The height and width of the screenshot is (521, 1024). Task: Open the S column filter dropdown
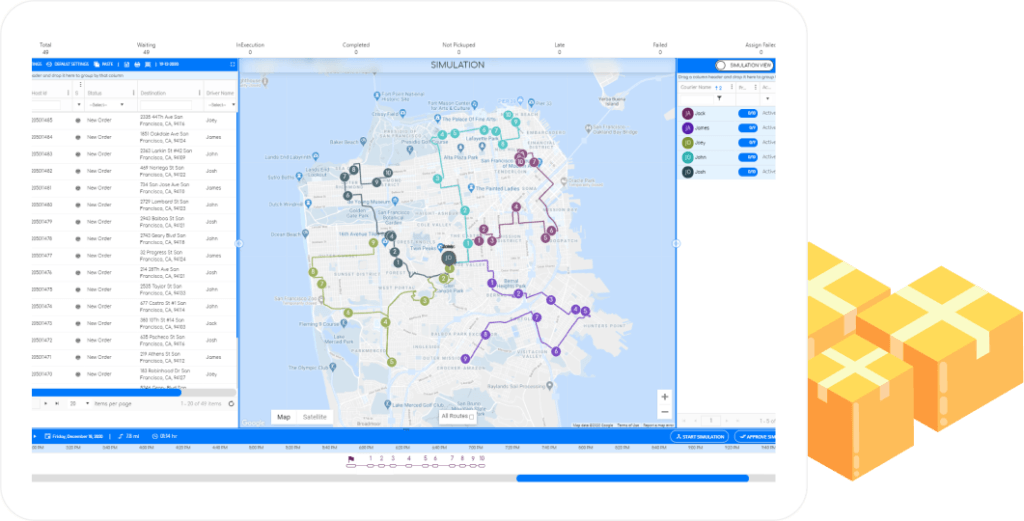point(79,104)
